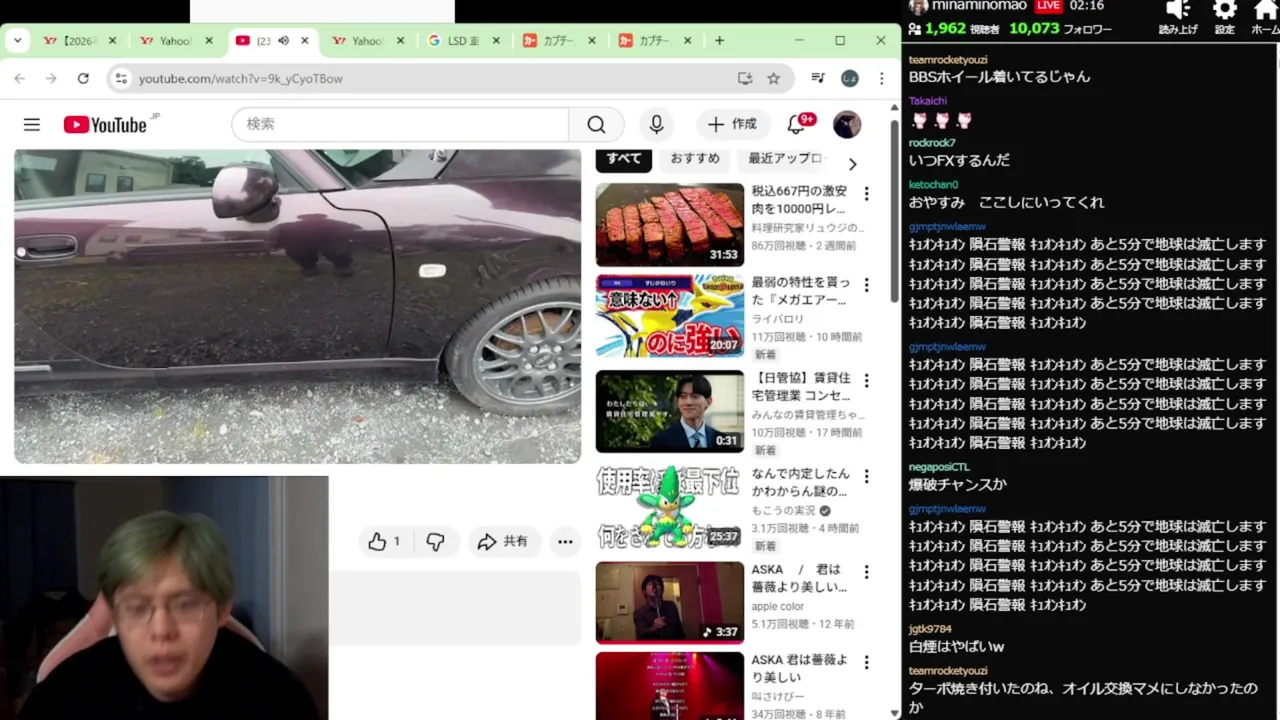The width and height of the screenshot is (1280, 720).
Task: Open title 税込667円の激安肉を10000円レ…
Action: pos(800,200)
